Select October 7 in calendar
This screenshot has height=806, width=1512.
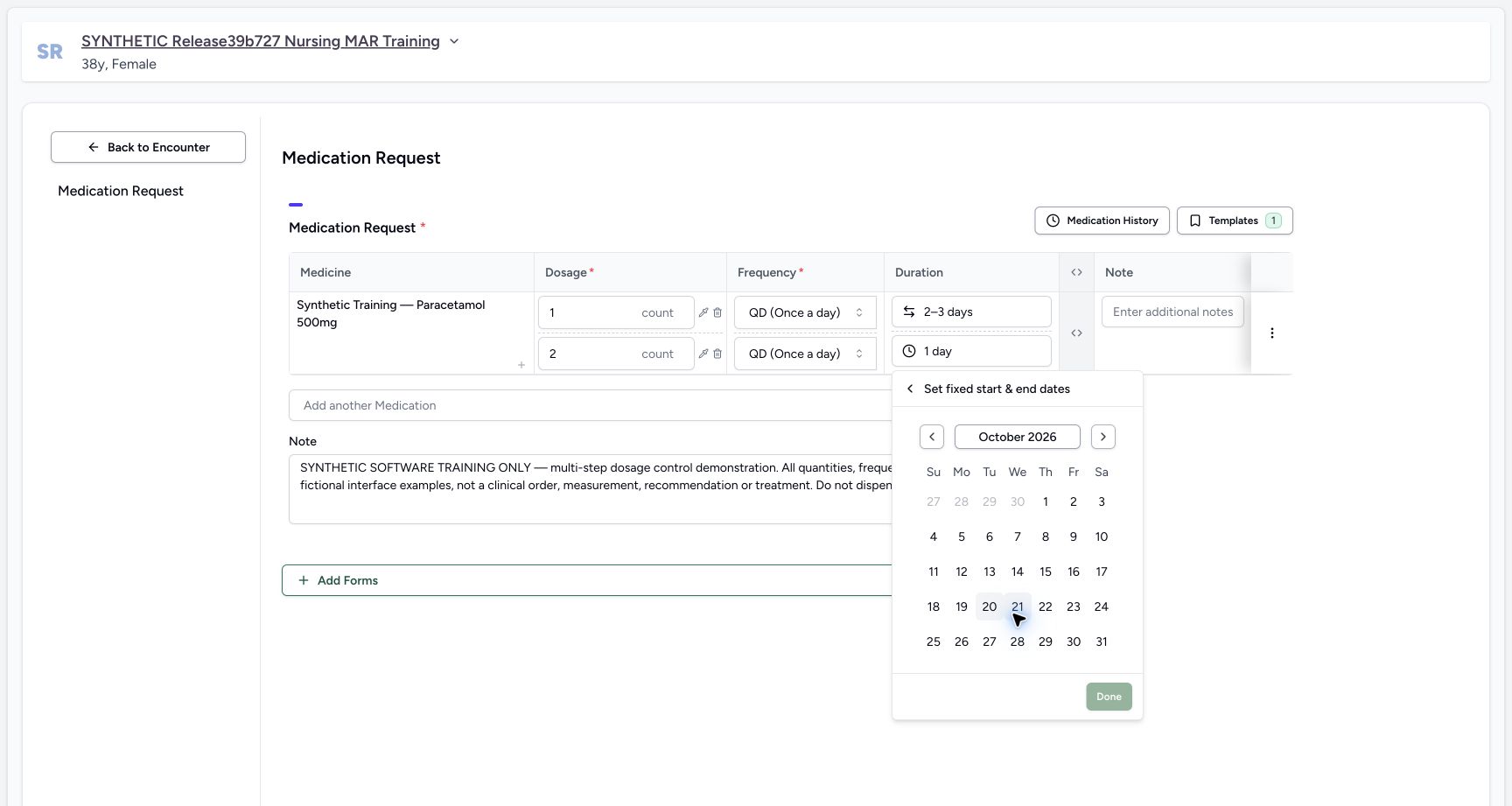tap(1018, 536)
